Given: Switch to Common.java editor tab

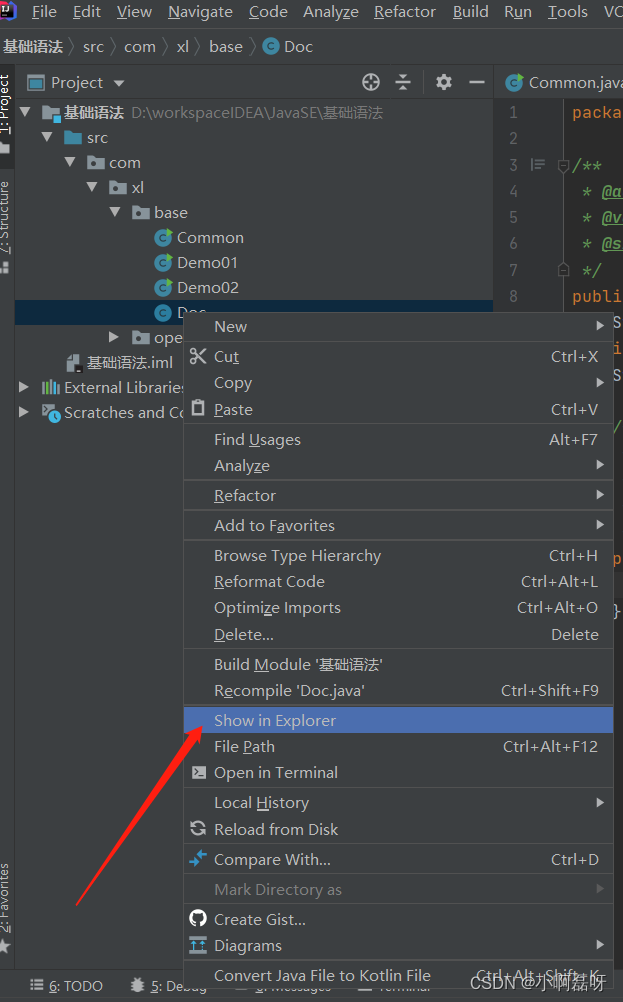Looking at the screenshot, I should [x=564, y=82].
